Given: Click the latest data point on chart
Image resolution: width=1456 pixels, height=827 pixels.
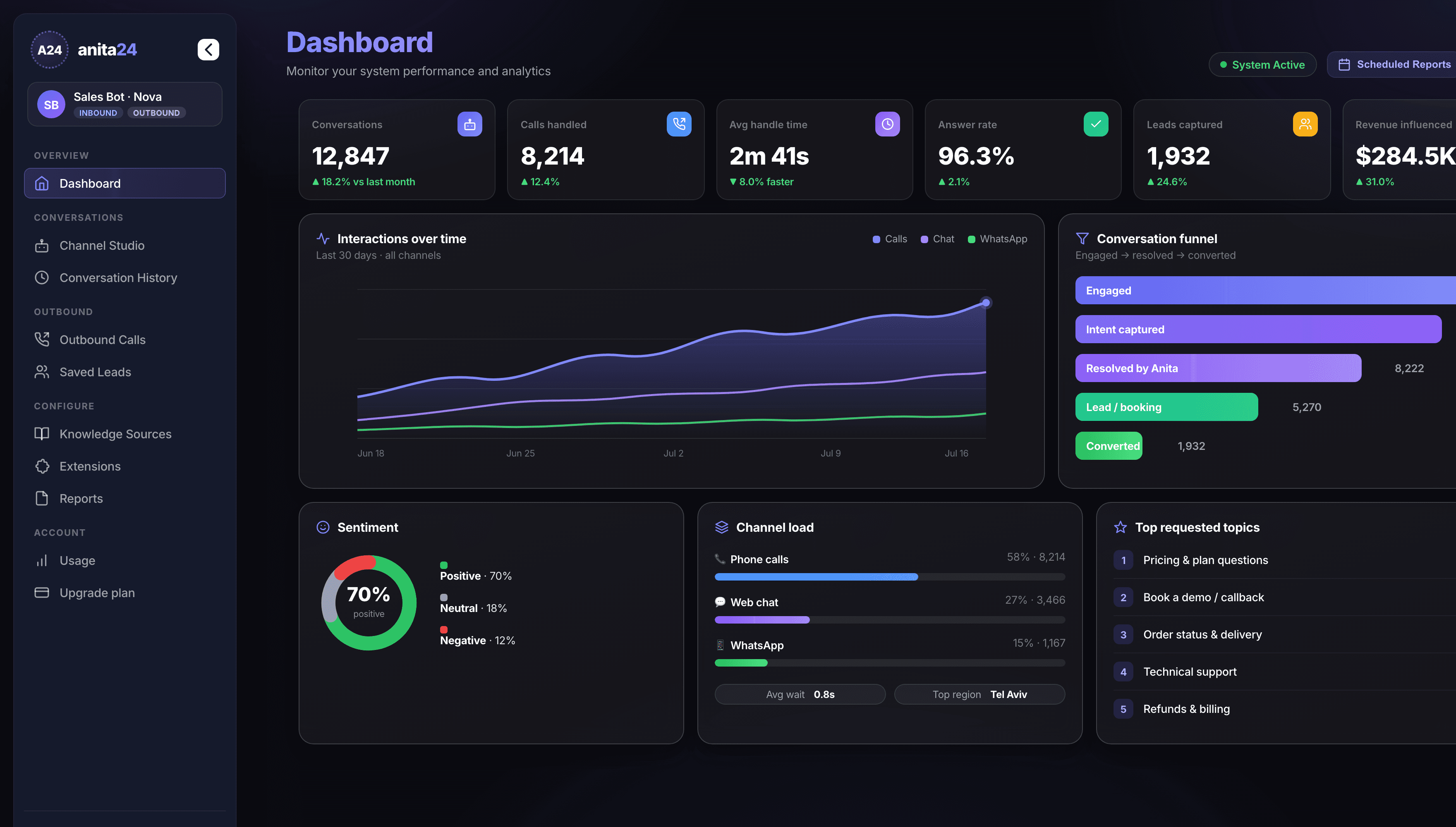Looking at the screenshot, I should (986, 303).
